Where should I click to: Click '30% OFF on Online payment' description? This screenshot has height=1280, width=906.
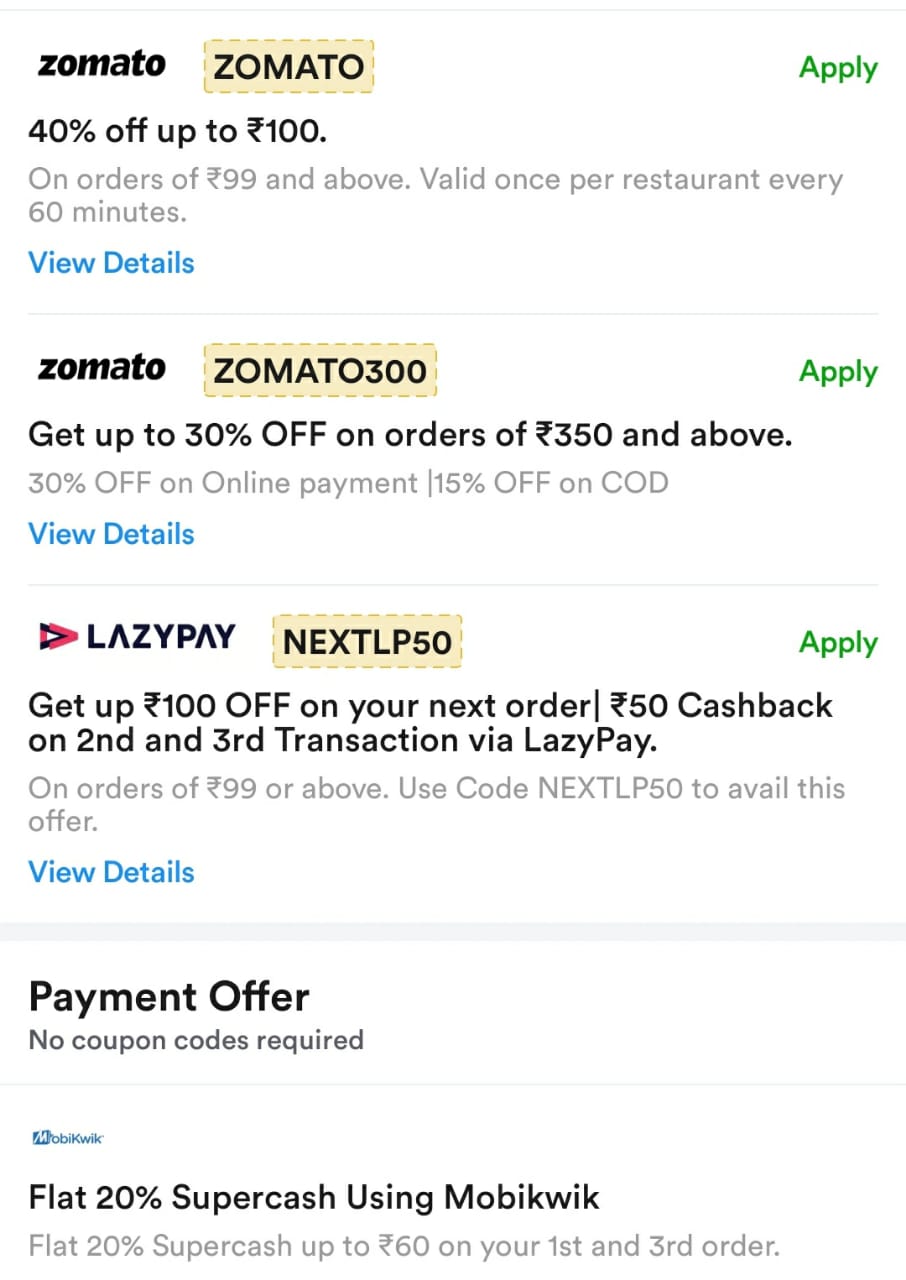click(x=348, y=484)
